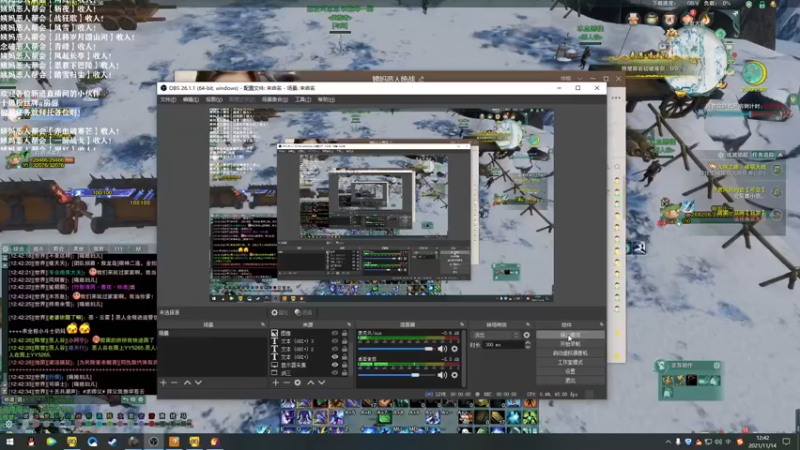Move the source down in the Sources list
This screenshot has height=450, width=800.
[x=321, y=383]
